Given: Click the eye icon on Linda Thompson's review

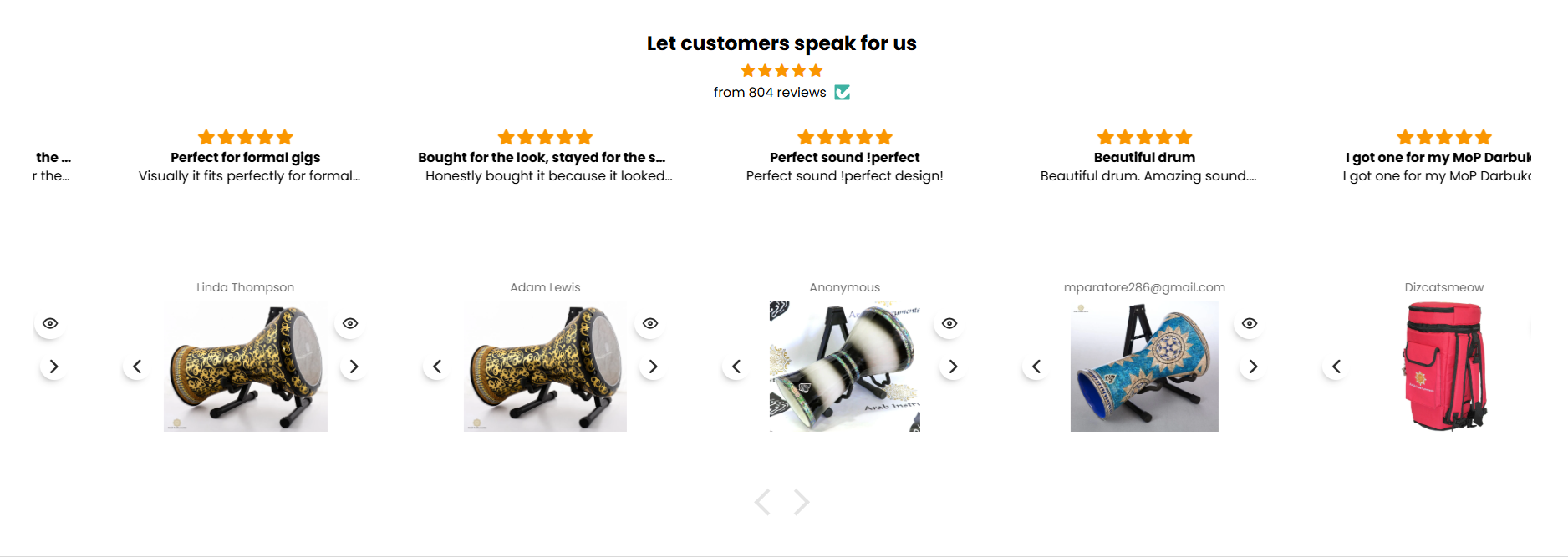Looking at the screenshot, I should (x=350, y=323).
